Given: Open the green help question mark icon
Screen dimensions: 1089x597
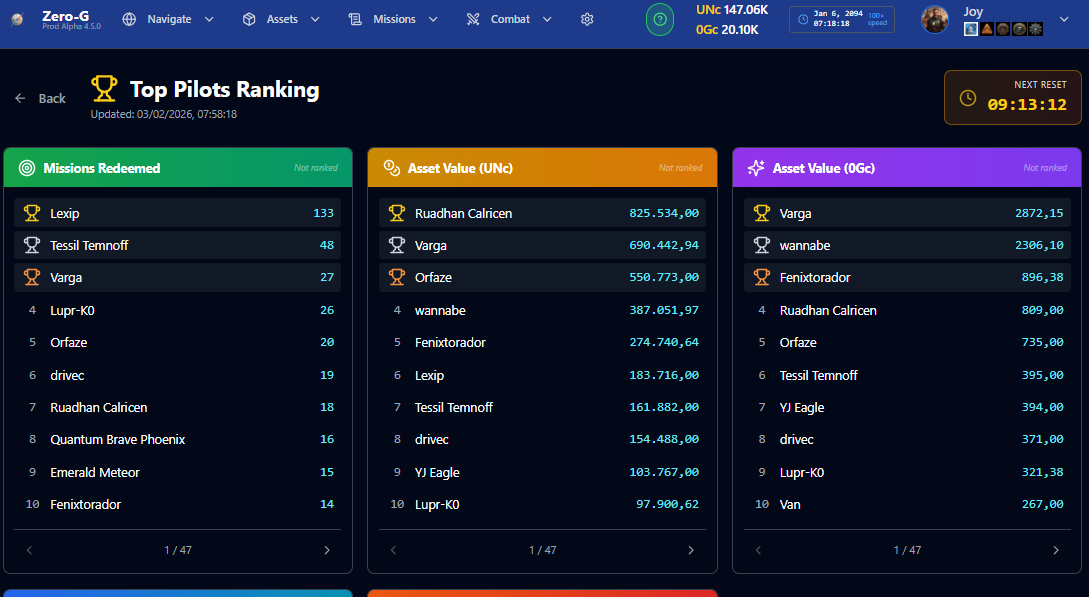Looking at the screenshot, I should [x=660, y=19].
